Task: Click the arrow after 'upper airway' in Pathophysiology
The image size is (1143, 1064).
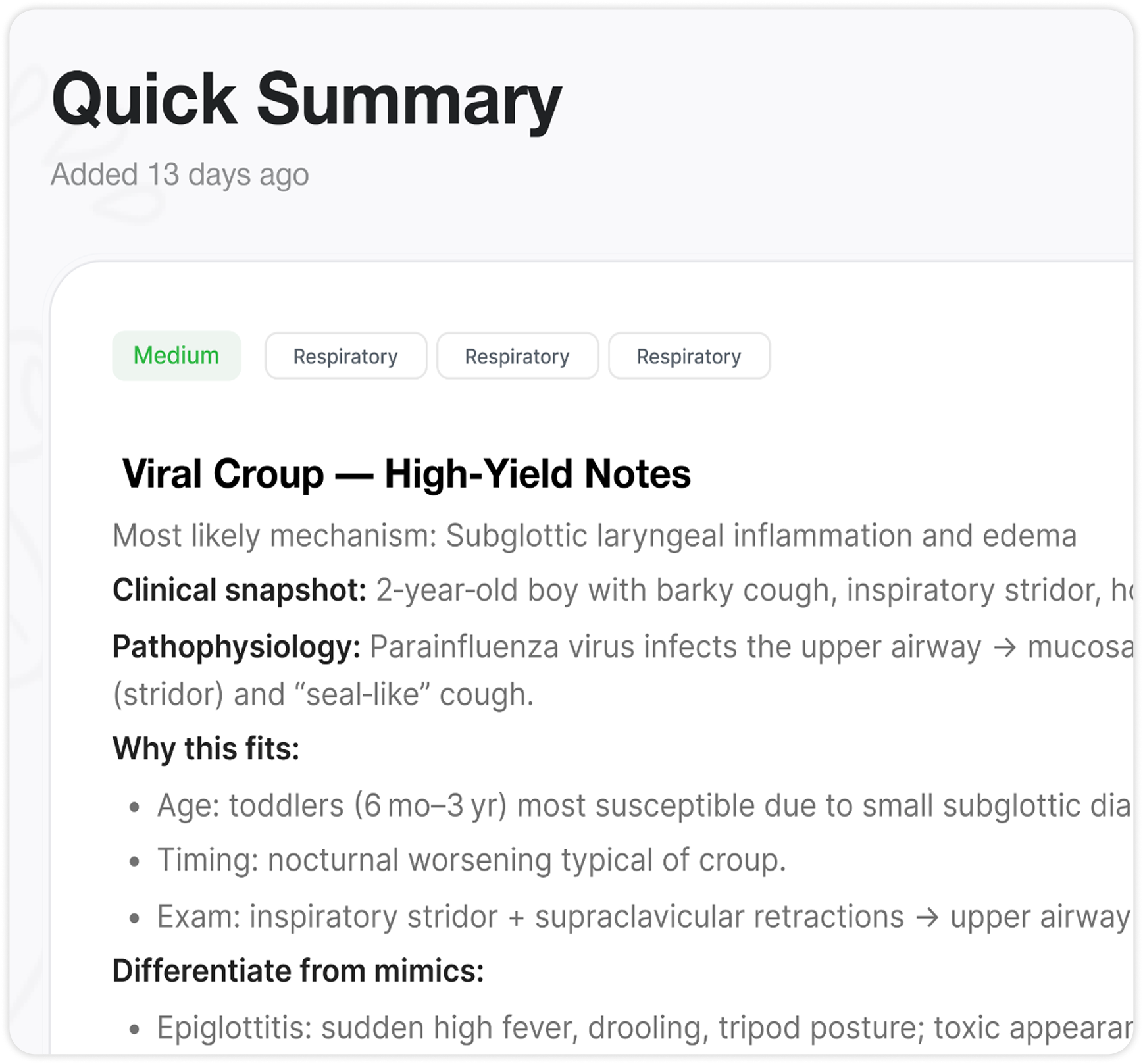Action: tap(1004, 647)
